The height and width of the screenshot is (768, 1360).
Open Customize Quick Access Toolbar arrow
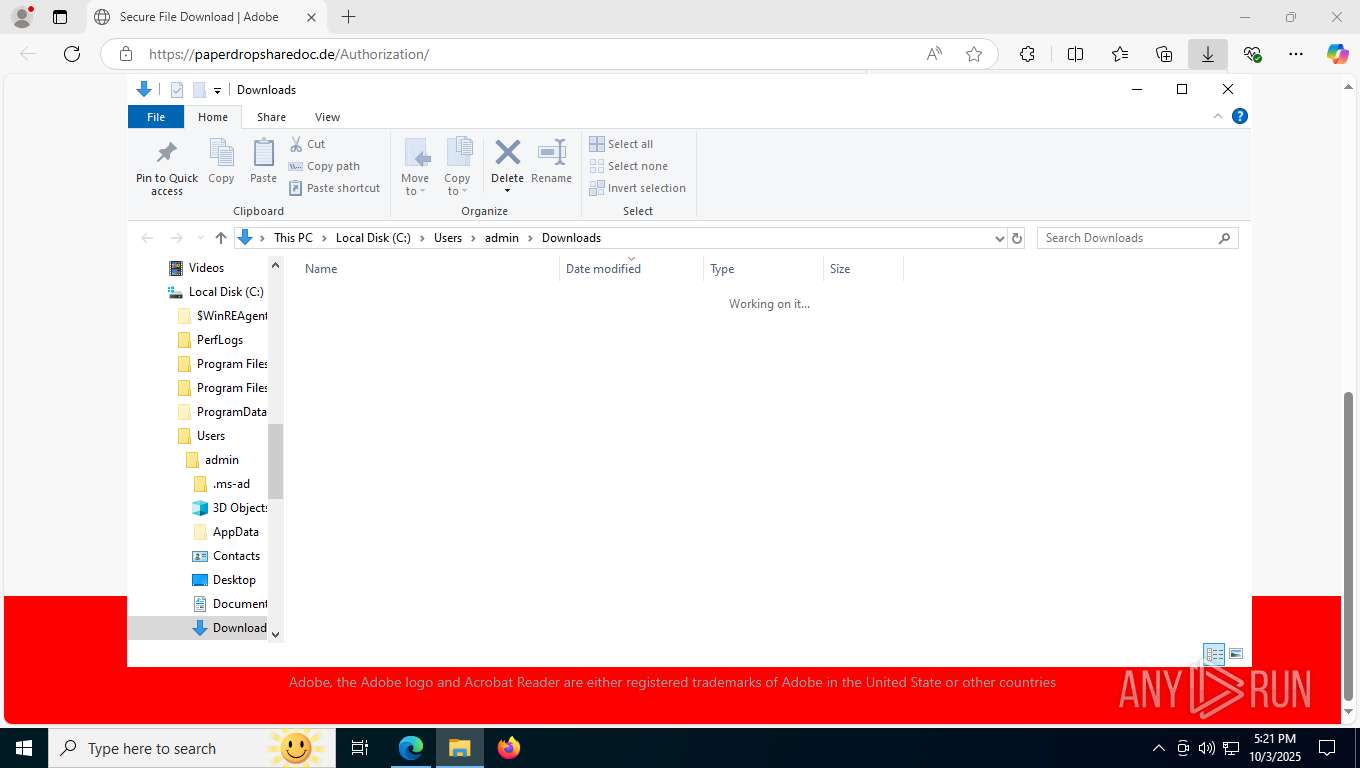coord(217,91)
